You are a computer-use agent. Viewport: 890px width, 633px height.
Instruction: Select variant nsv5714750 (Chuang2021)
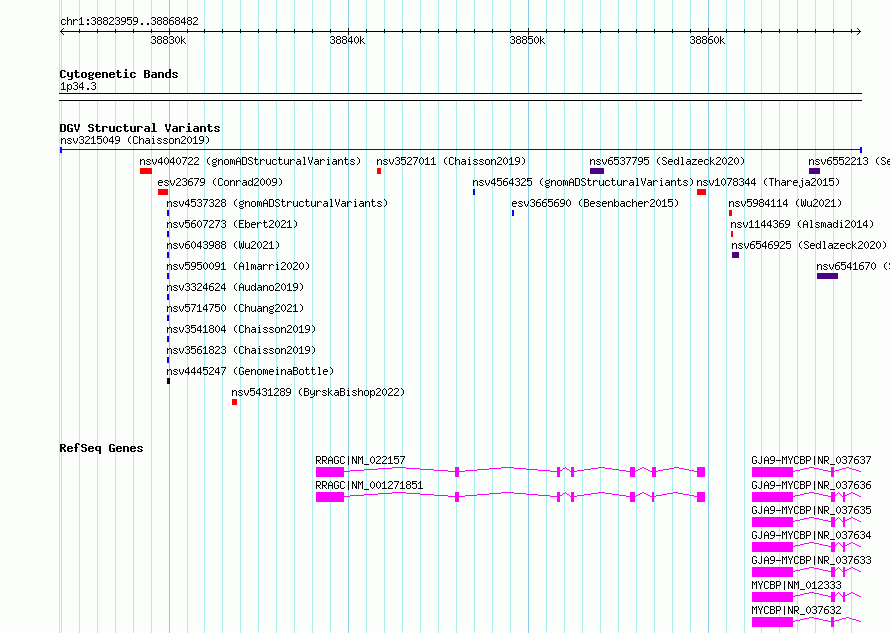tap(235, 308)
